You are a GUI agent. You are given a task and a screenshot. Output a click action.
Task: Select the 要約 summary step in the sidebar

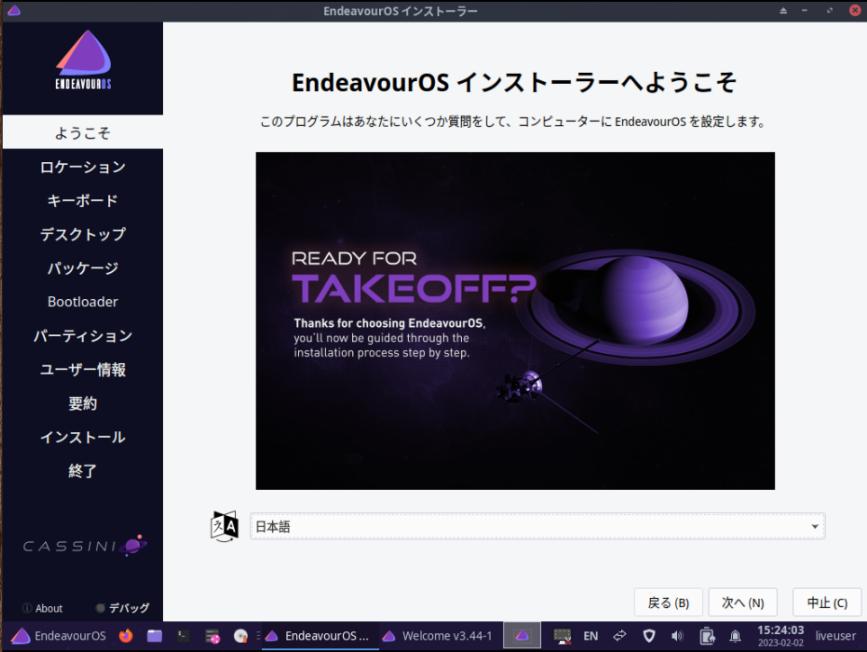pyautogui.click(x=83, y=403)
